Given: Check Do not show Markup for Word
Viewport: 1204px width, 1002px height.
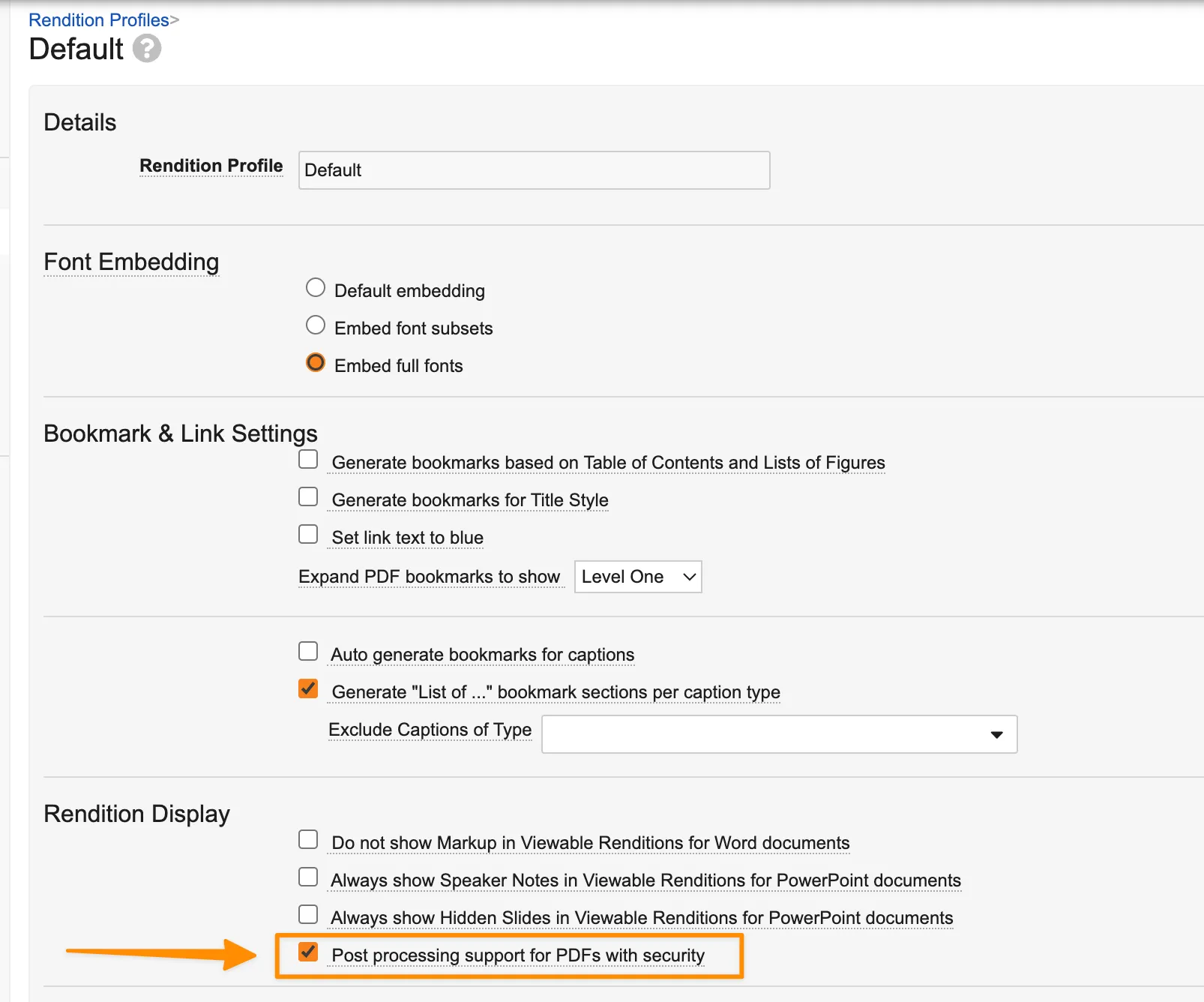Looking at the screenshot, I should coord(308,840).
